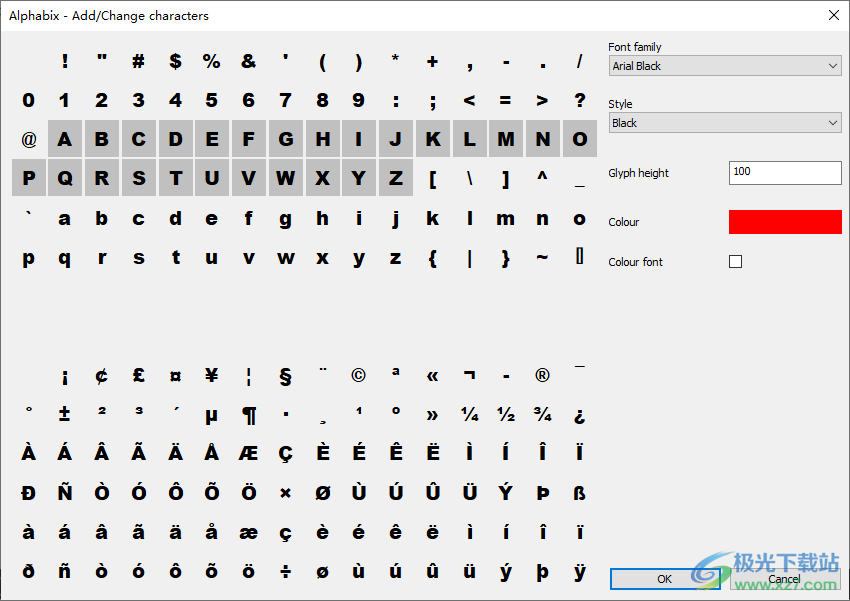Select the section sign § glyph
Image resolution: width=850 pixels, height=601 pixels.
coord(286,376)
